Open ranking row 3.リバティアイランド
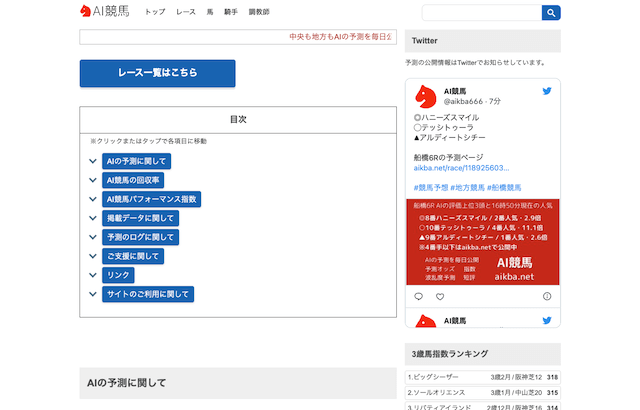Screen dimensions: 640x410 click(483, 406)
